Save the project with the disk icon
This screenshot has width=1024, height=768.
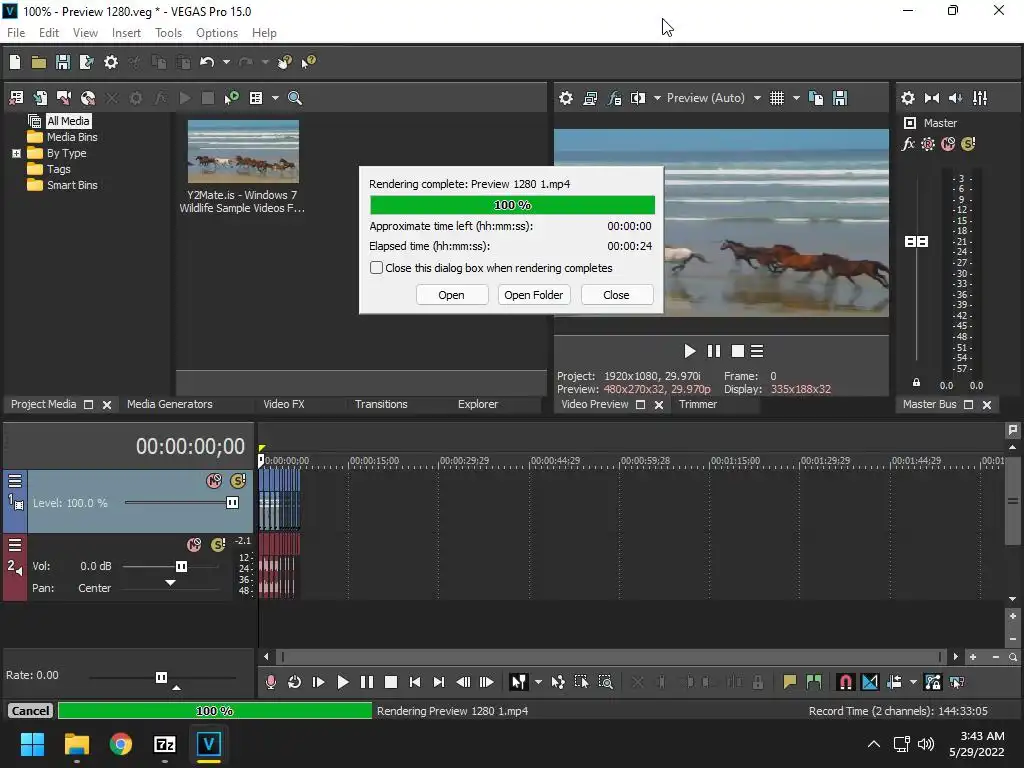tap(63, 62)
